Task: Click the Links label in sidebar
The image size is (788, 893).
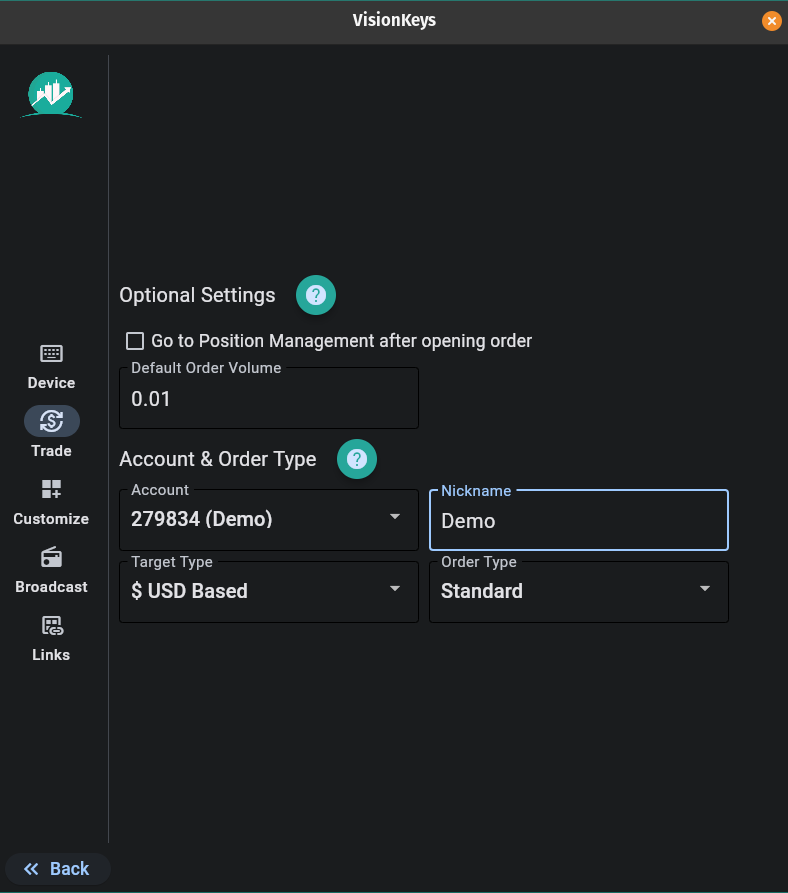Action: coord(51,655)
